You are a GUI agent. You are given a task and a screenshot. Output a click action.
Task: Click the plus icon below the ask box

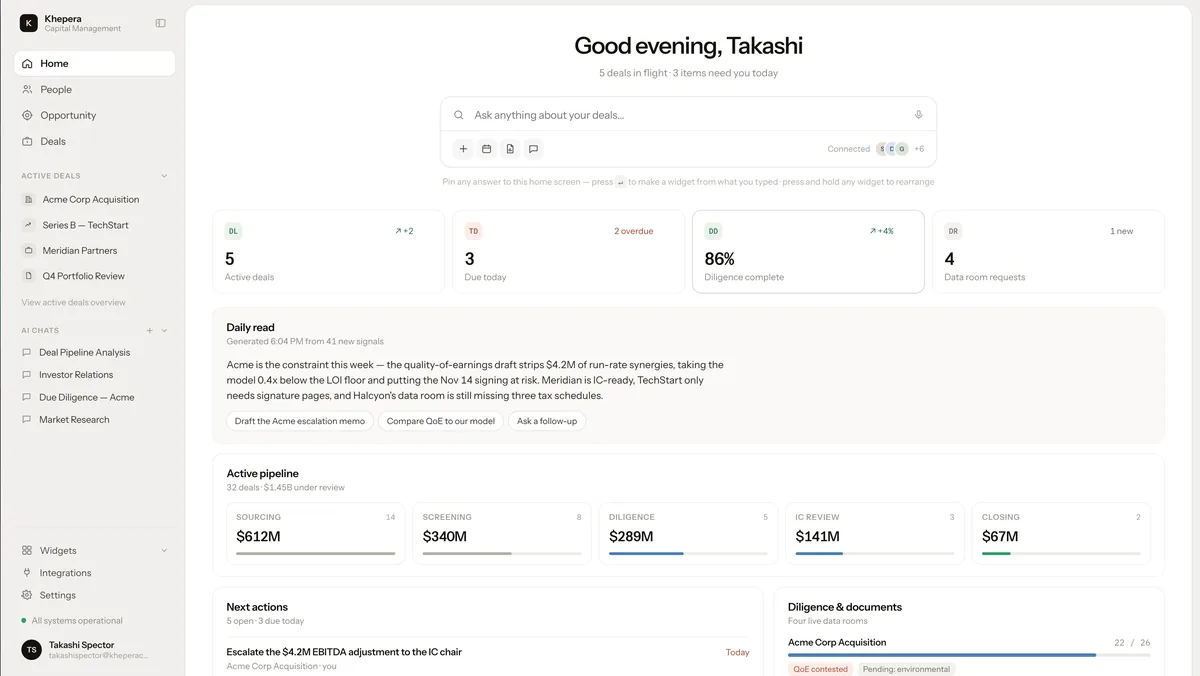click(x=463, y=149)
